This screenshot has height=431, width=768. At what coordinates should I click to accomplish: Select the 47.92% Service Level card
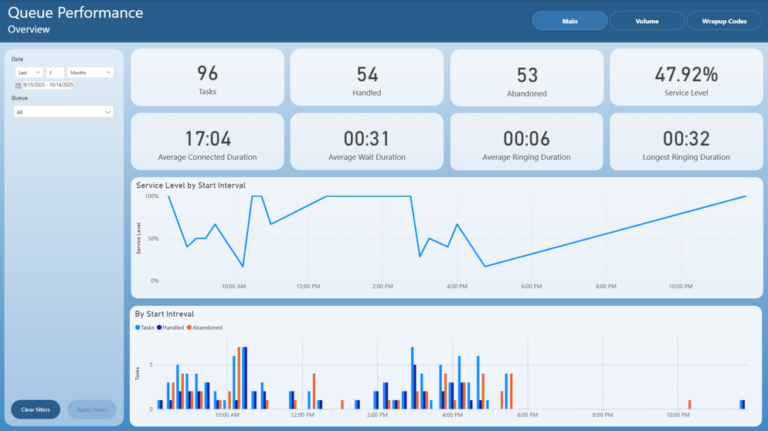click(x=686, y=77)
